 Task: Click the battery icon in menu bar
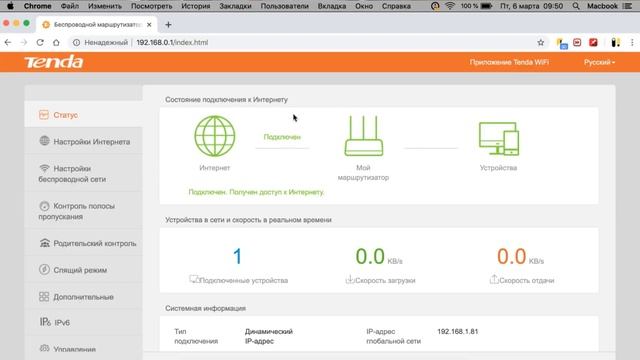point(487,6)
